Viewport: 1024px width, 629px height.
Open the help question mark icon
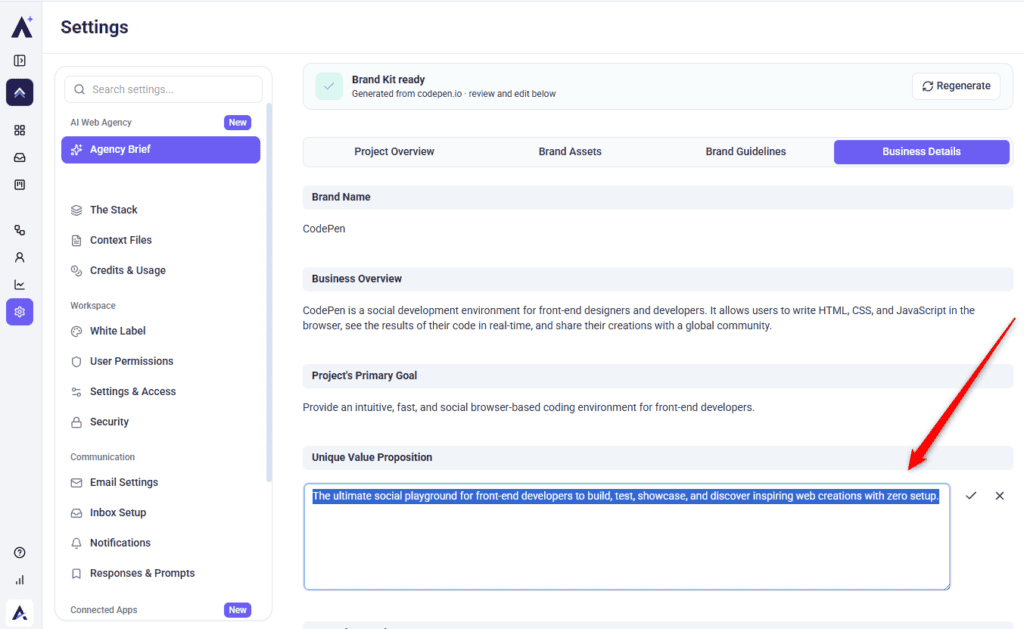click(x=20, y=553)
